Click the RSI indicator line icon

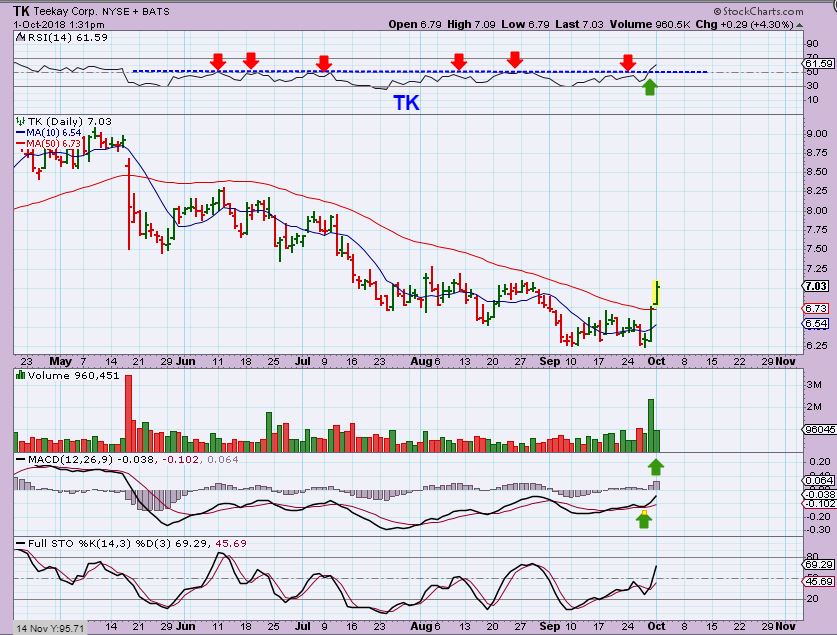20,37
